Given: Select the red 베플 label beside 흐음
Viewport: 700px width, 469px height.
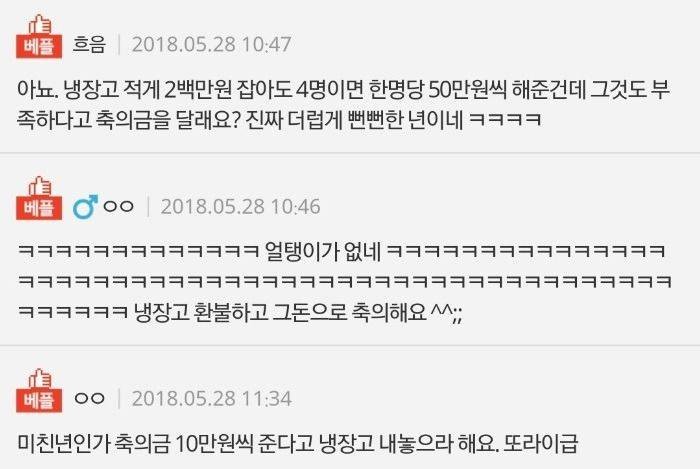Looking at the screenshot, I should pos(39,46).
